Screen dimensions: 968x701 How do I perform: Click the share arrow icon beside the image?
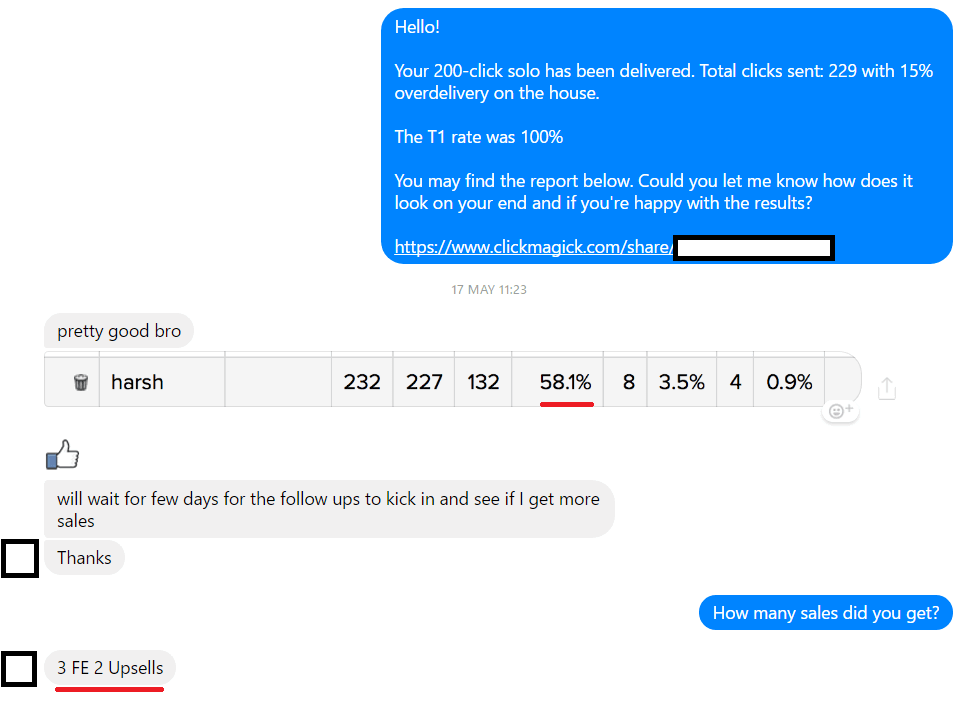tap(887, 388)
